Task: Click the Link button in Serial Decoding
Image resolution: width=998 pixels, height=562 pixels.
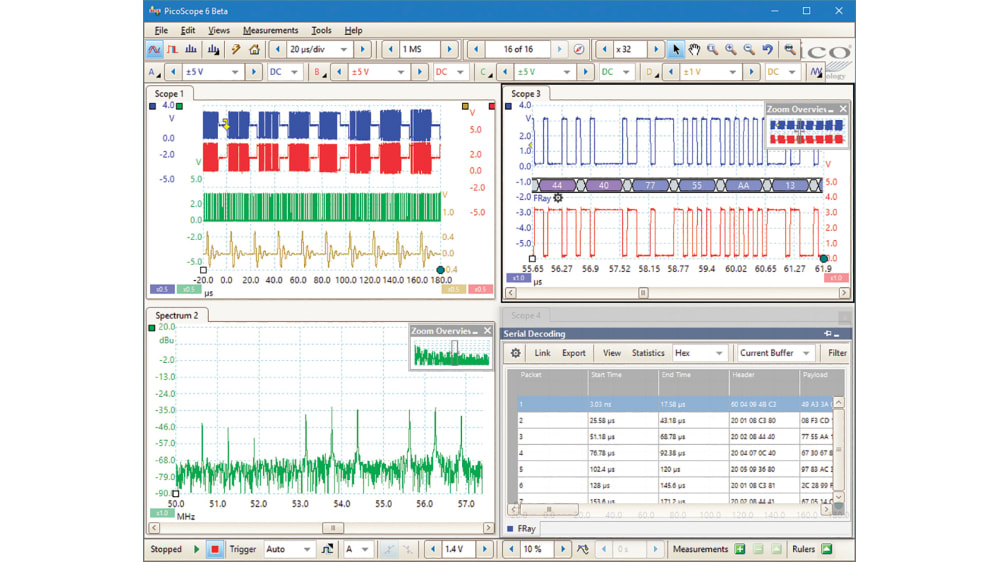Action: [542, 353]
